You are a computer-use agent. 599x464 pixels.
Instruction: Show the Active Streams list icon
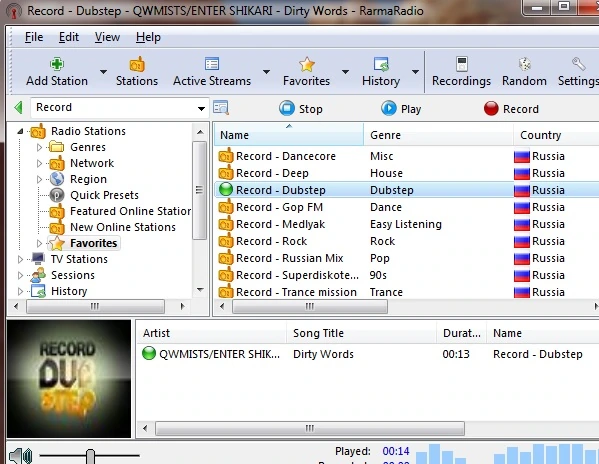click(212, 64)
